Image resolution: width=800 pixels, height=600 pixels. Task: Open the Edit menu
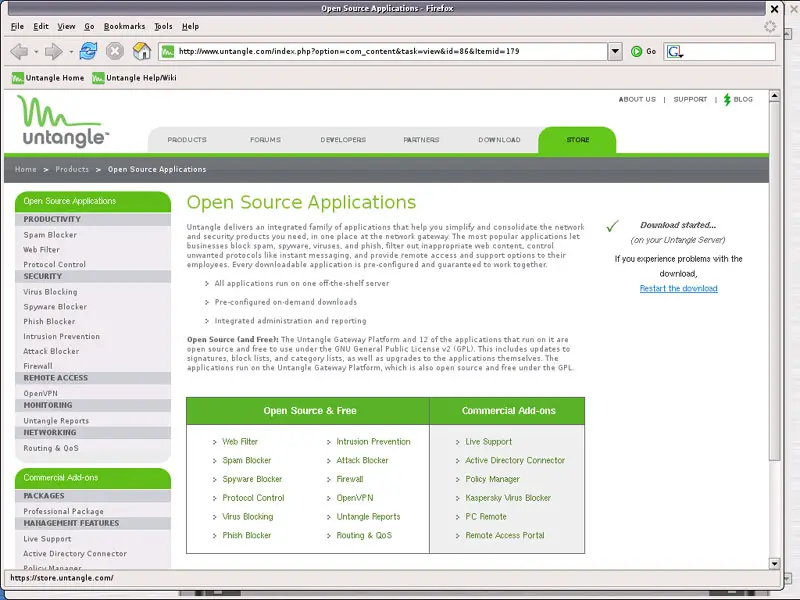41,27
